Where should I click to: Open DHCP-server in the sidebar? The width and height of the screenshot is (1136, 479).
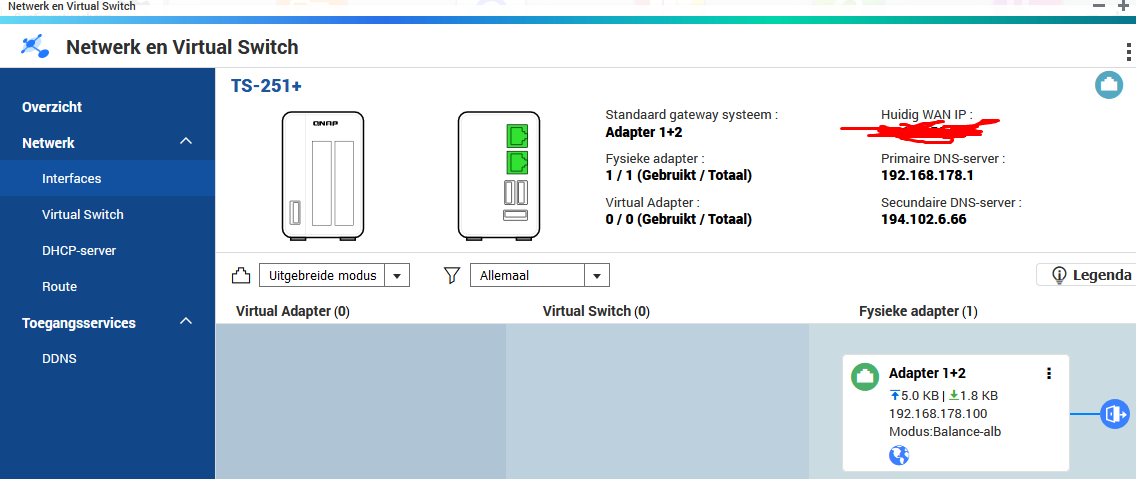pos(79,251)
